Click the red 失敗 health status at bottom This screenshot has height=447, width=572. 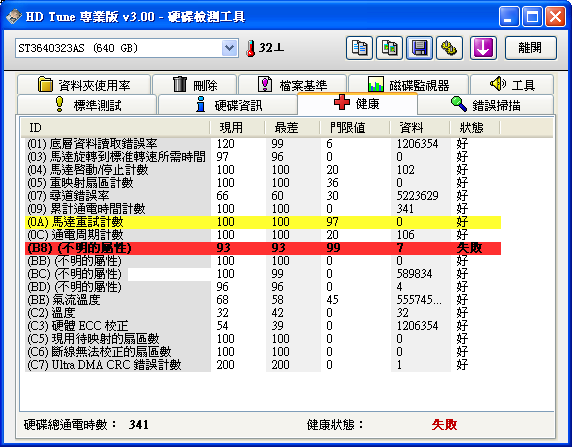coord(444,424)
